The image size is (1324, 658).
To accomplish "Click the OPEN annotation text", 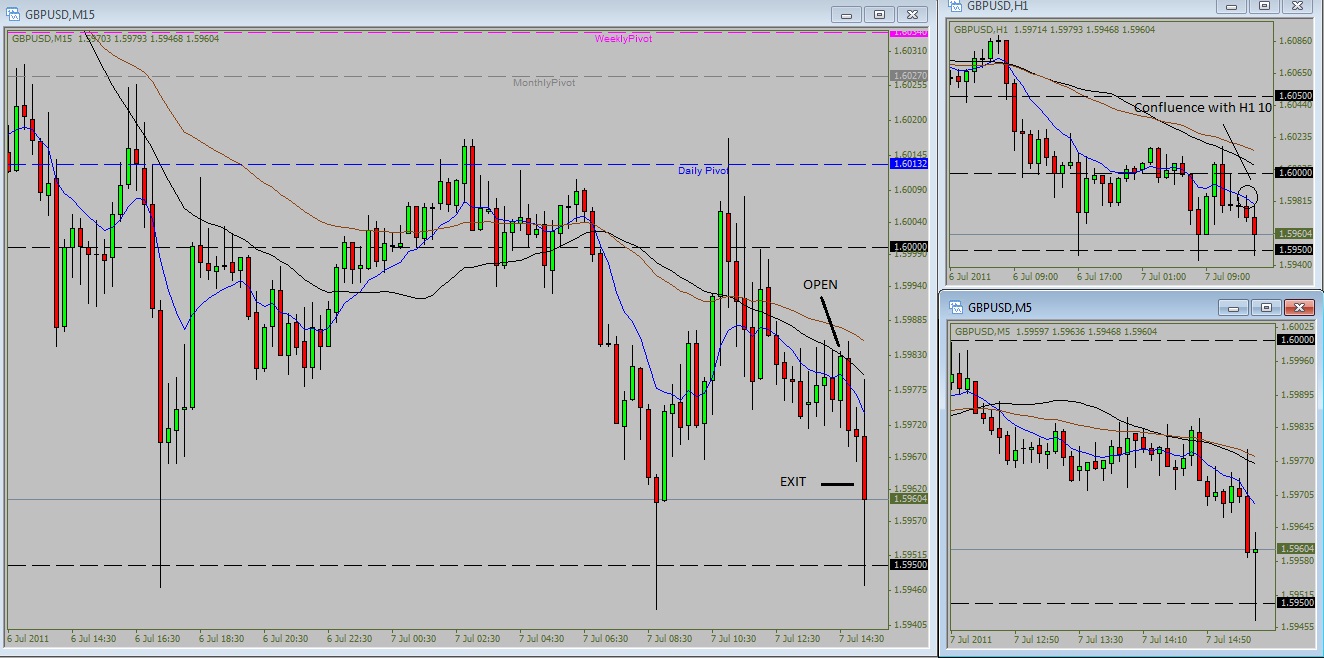I will [820, 285].
